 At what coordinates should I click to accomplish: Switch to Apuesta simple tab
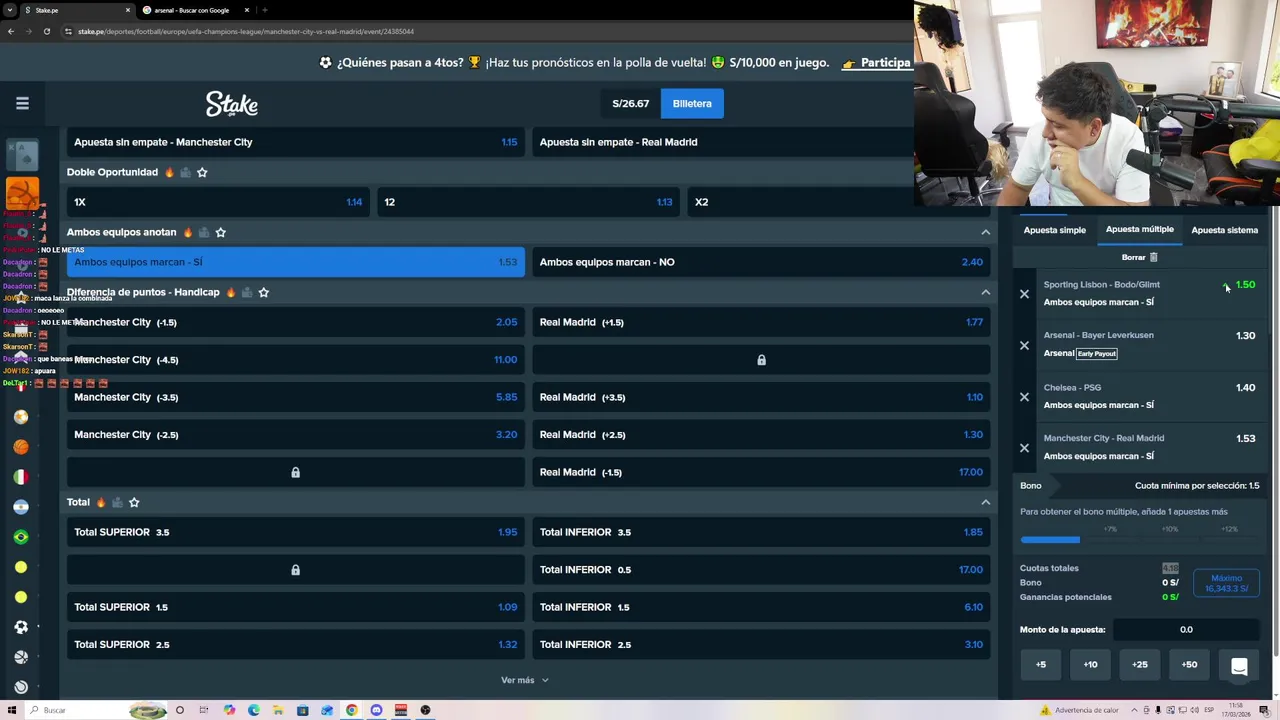tap(1054, 230)
